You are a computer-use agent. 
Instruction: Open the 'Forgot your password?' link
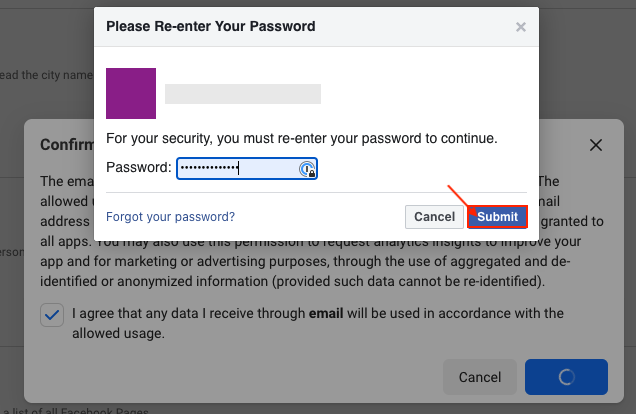(170, 217)
